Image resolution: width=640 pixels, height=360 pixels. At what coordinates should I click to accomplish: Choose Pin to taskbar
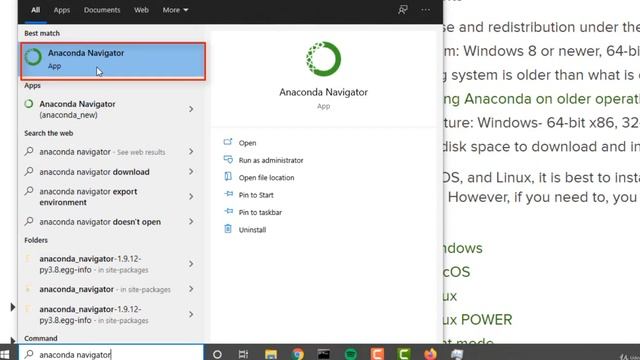260,212
